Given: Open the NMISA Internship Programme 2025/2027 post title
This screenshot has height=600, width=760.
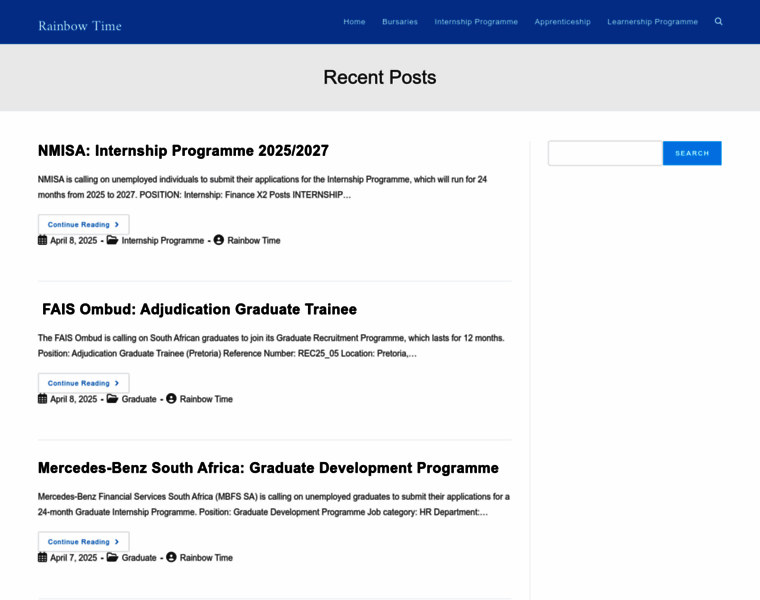Looking at the screenshot, I should pyautogui.click(x=183, y=151).
